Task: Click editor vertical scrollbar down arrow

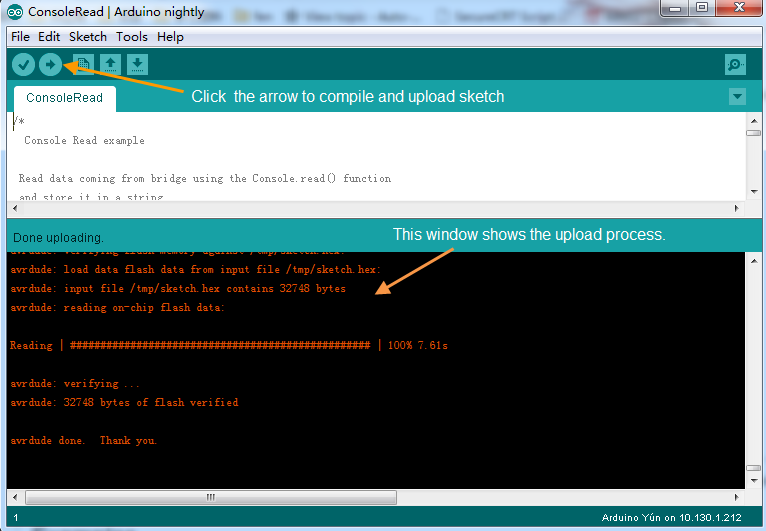Action: point(754,192)
